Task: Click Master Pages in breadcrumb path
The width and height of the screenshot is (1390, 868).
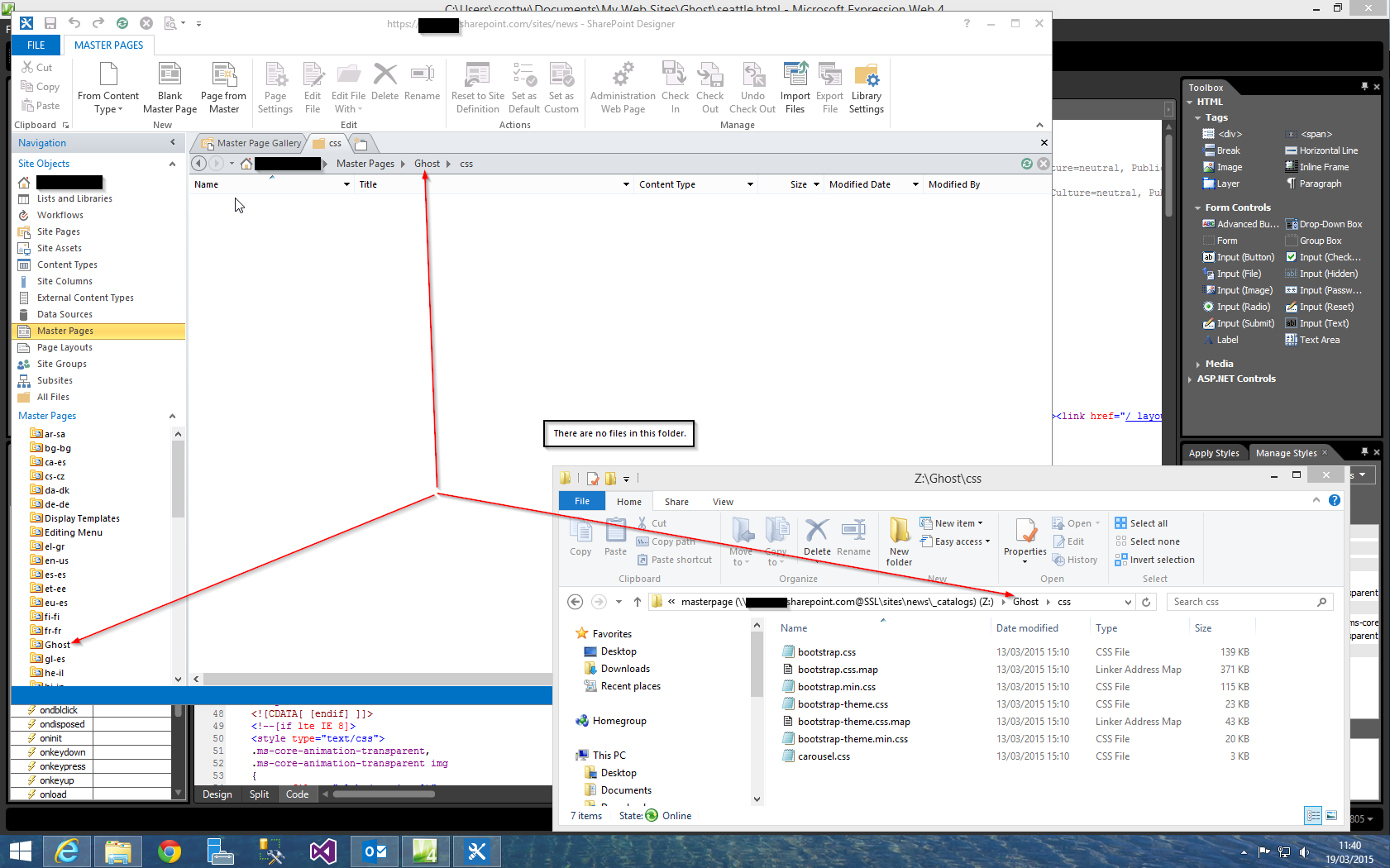Action: 365,164
